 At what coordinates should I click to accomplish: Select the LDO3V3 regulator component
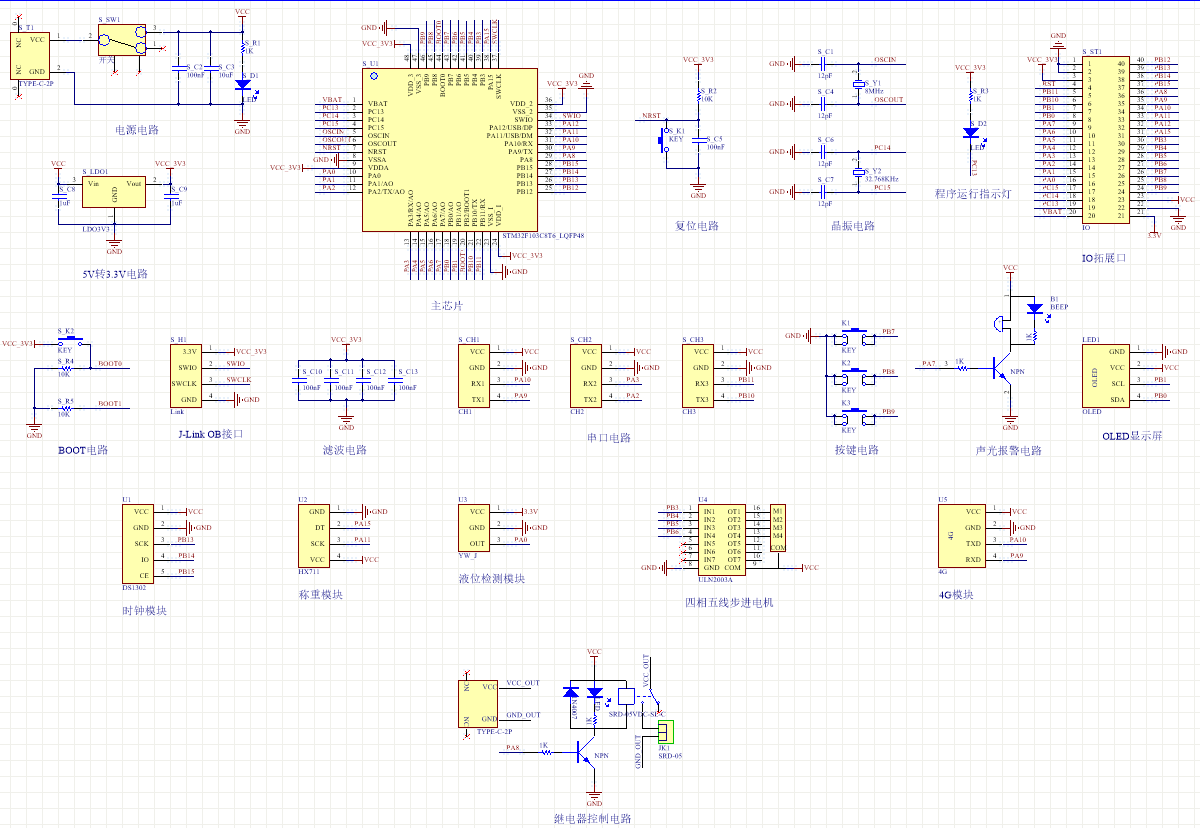pos(114,193)
